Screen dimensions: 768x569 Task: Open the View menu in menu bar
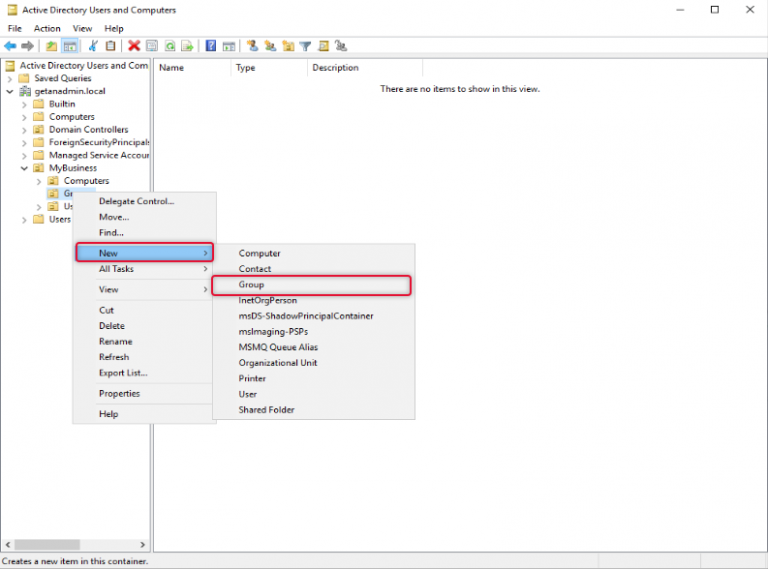point(82,28)
